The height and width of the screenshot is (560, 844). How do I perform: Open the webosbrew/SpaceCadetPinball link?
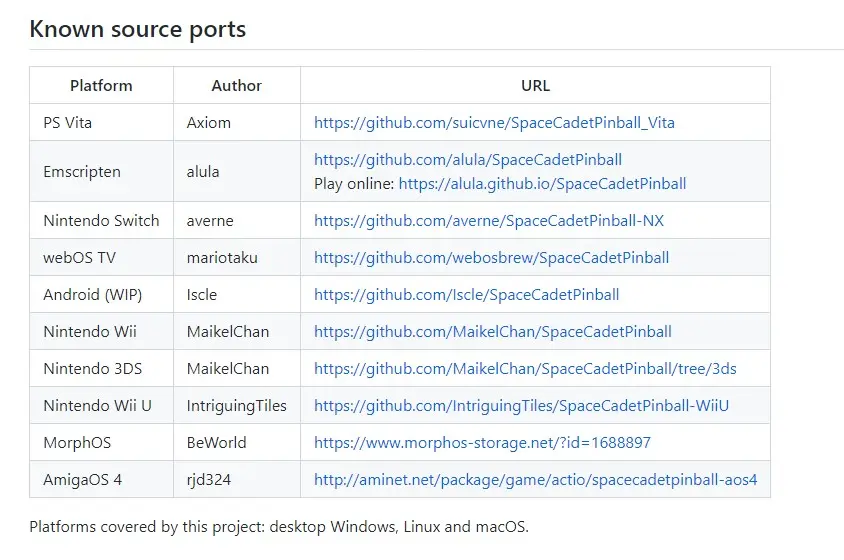491,257
